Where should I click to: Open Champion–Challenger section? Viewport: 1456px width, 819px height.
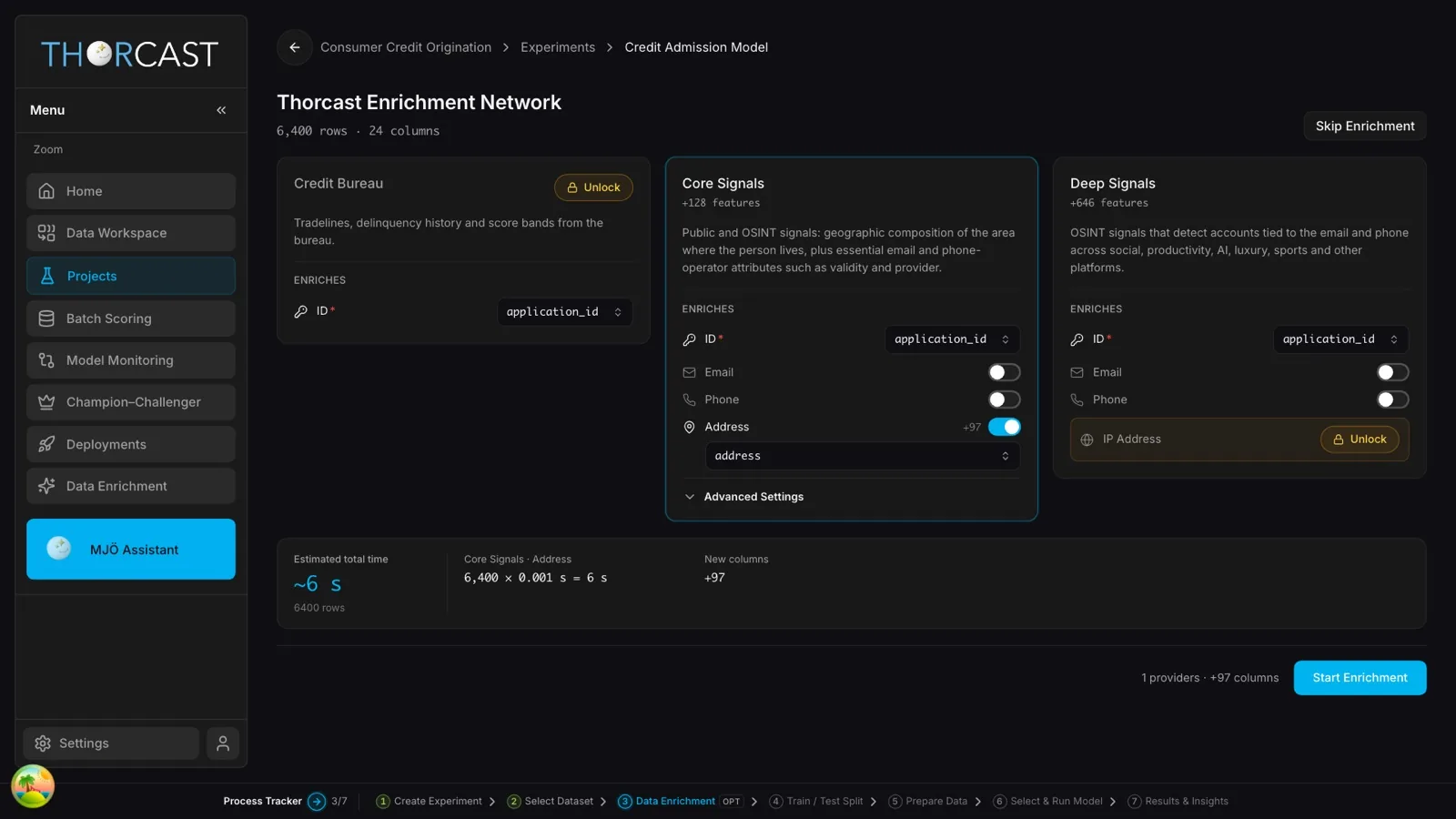click(131, 402)
